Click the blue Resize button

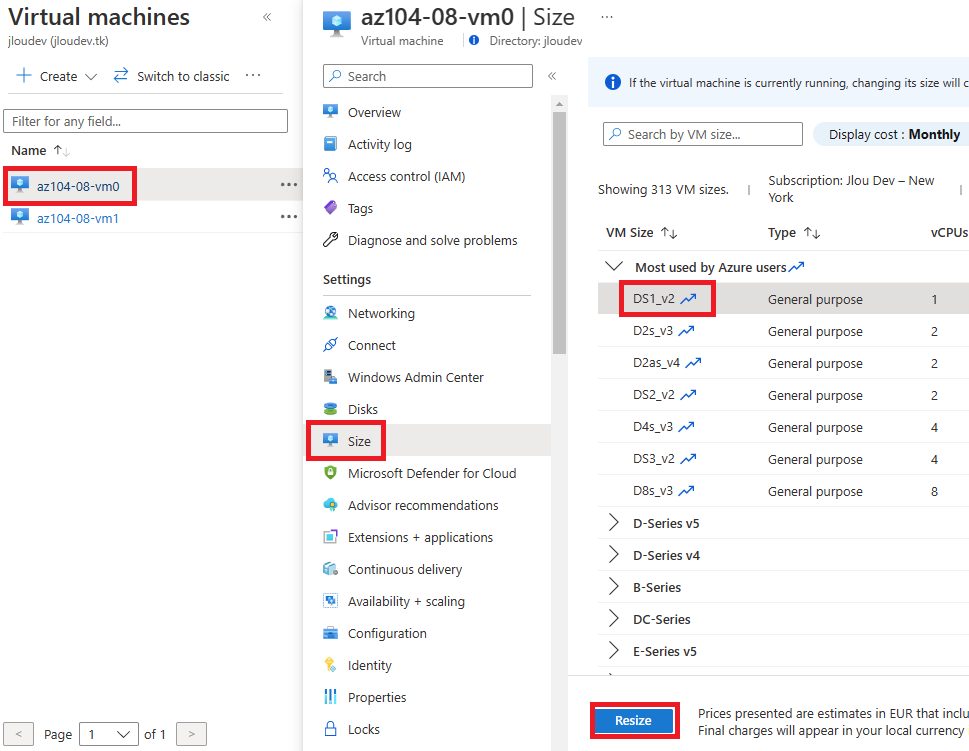[x=633, y=720]
